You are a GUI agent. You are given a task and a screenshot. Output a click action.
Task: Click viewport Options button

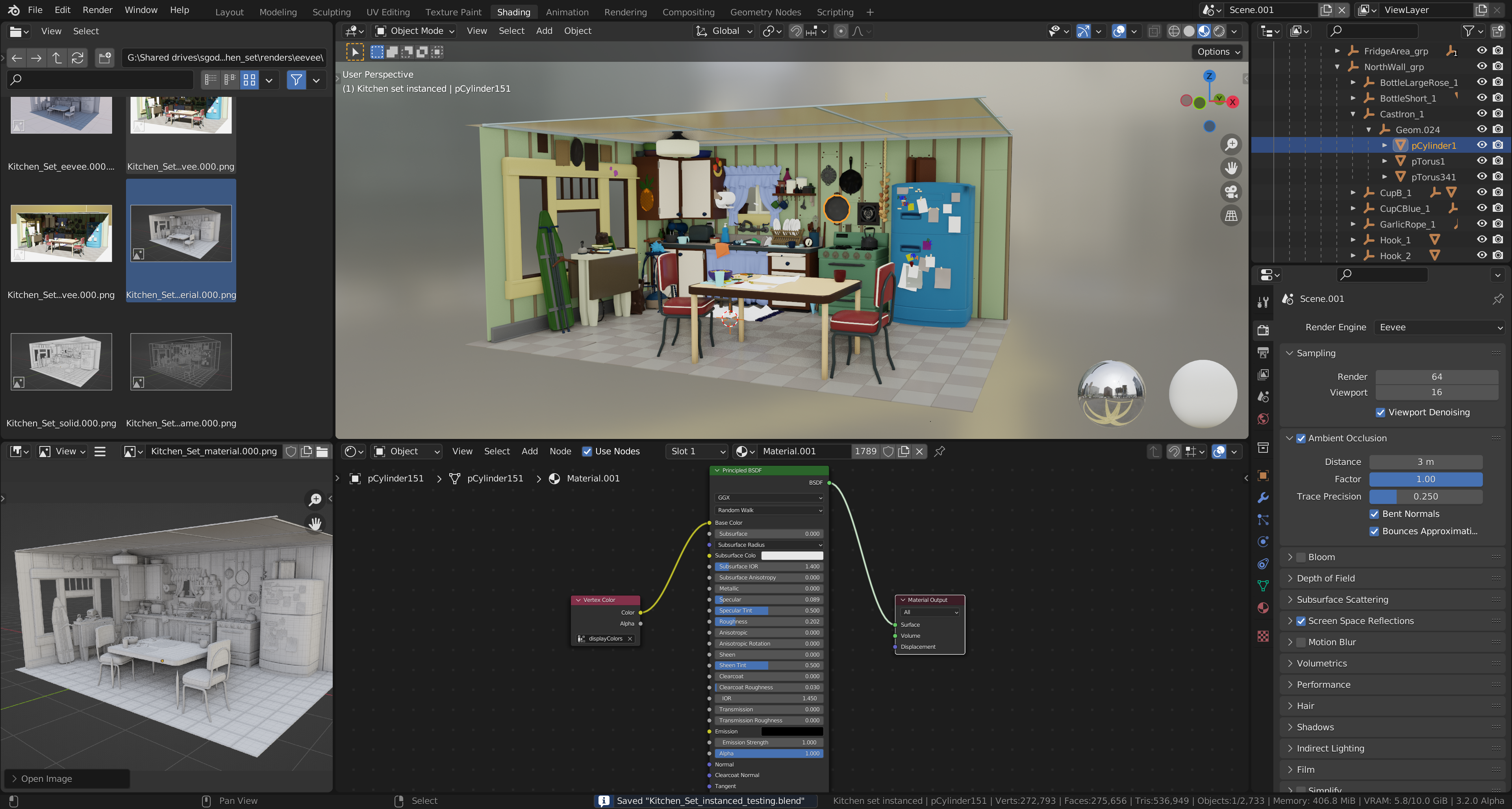click(1218, 52)
